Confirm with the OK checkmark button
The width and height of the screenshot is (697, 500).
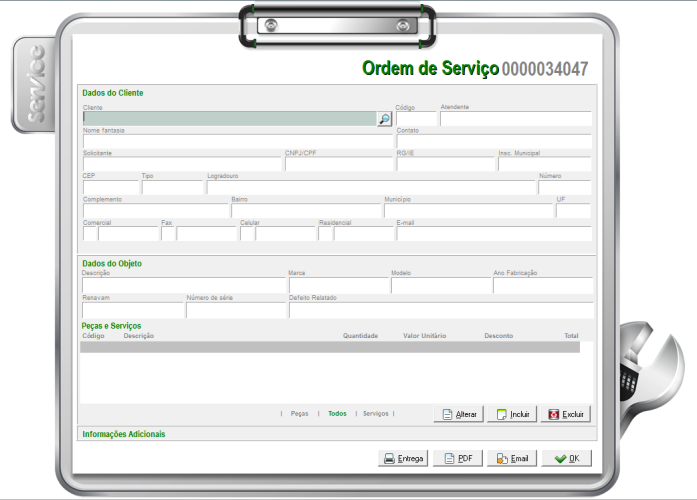coord(566,458)
